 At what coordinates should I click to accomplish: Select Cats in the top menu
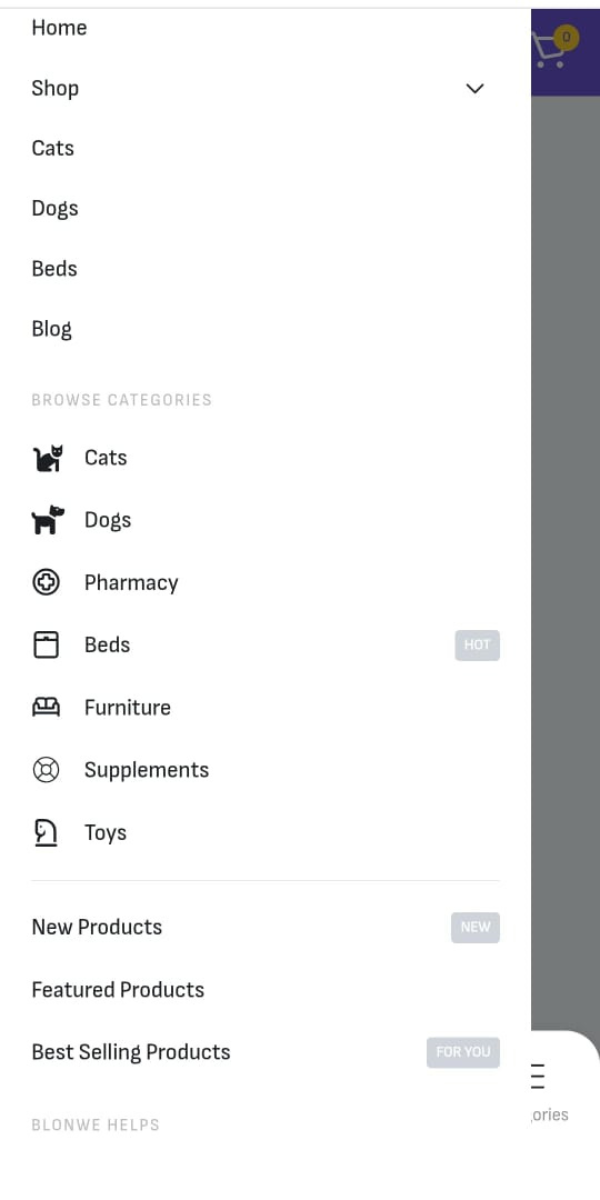coord(52,148)
